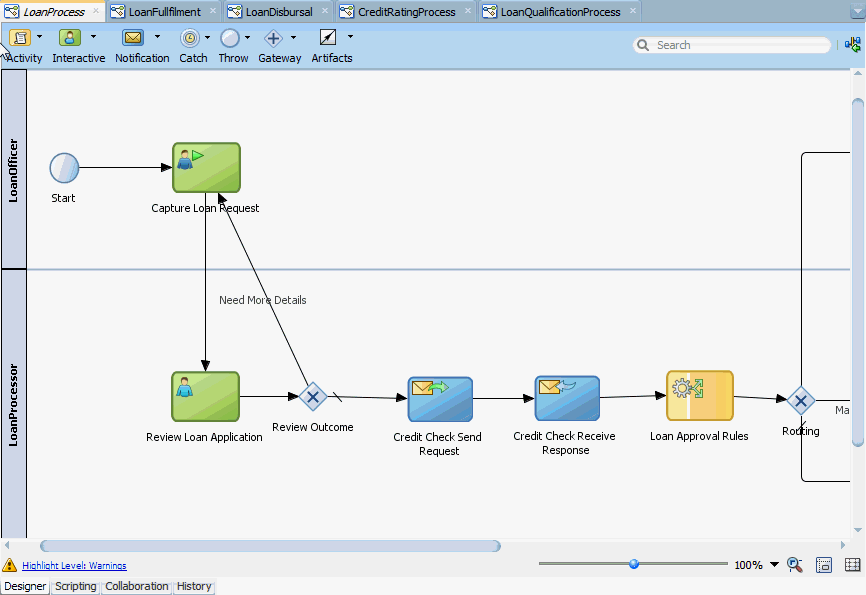Click the icon right of Search box
The height and width of the screenshot is (595, 866).
(x=853, y=45)
